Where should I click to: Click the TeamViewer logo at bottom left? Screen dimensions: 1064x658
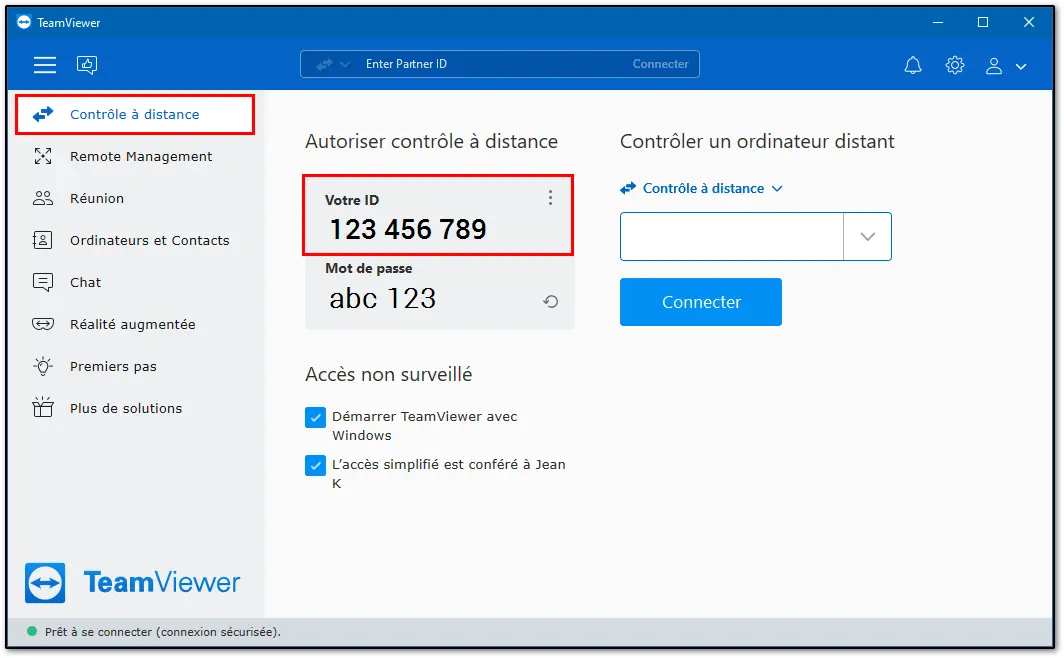pyautogui.click(x=133, y=583)
